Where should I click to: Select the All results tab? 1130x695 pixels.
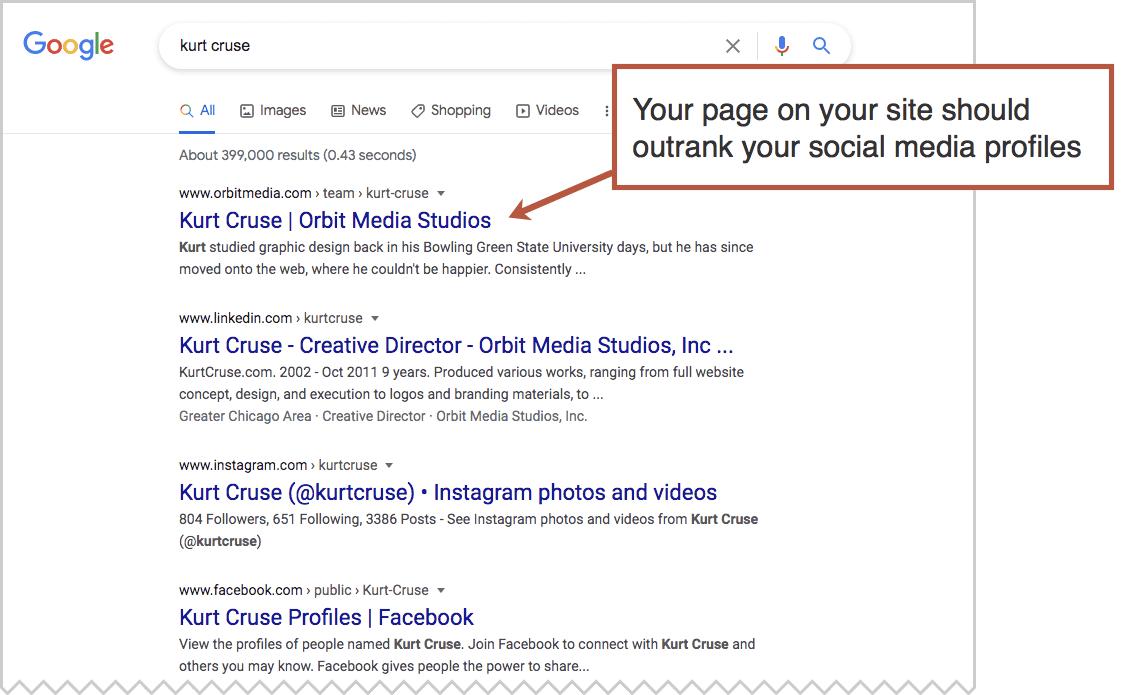pyautogui.click(x=197, y=111)
